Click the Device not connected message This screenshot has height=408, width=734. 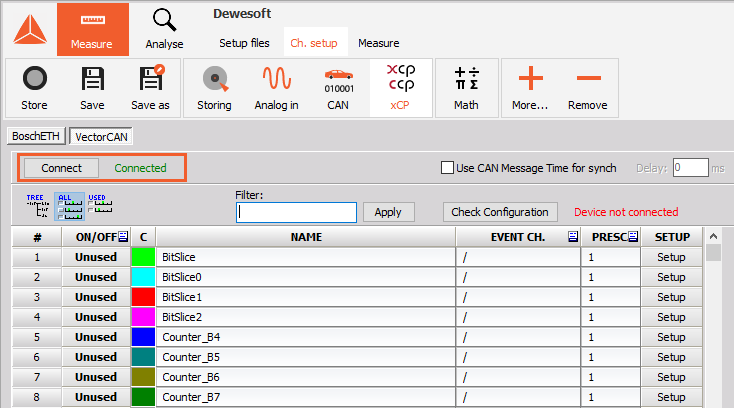pos(626,212)
